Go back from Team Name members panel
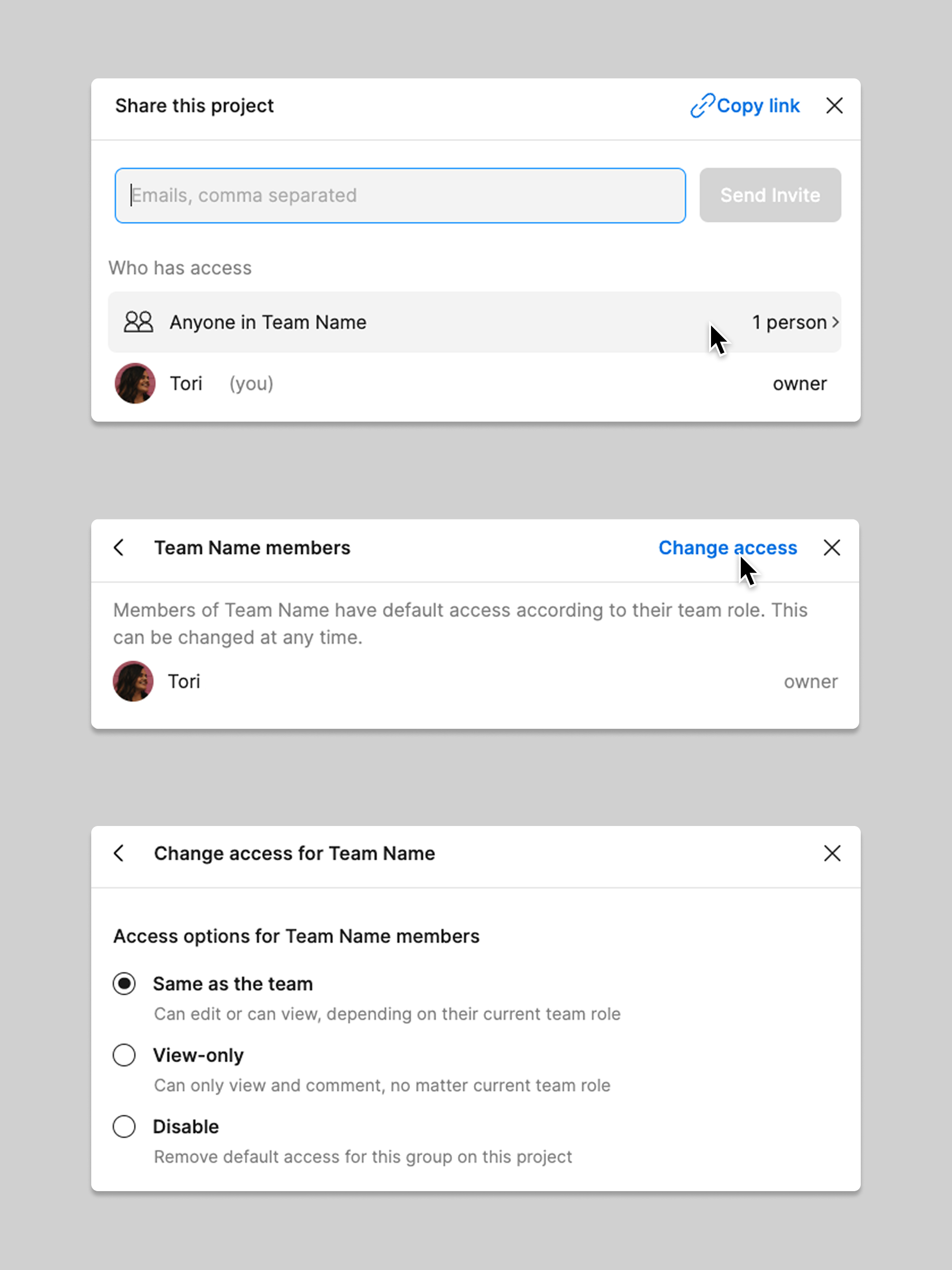The height and width of the screenshot is (1270, 952). pyautogui.click(x=119, y=548)
